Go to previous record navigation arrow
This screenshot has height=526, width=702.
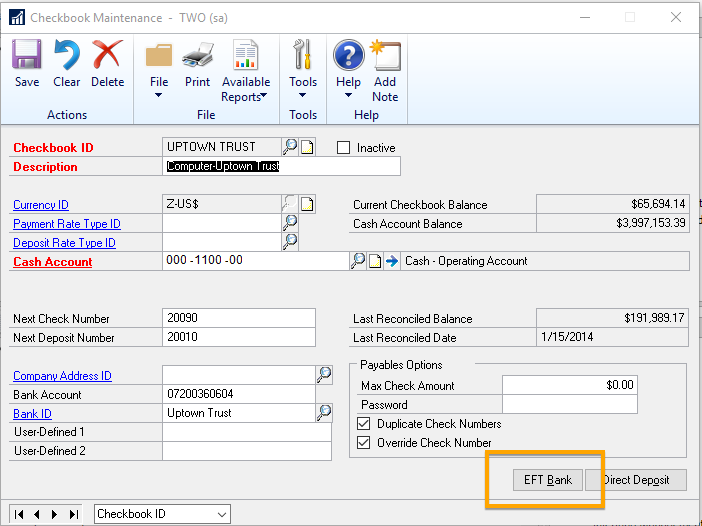[x=37, y=514]
